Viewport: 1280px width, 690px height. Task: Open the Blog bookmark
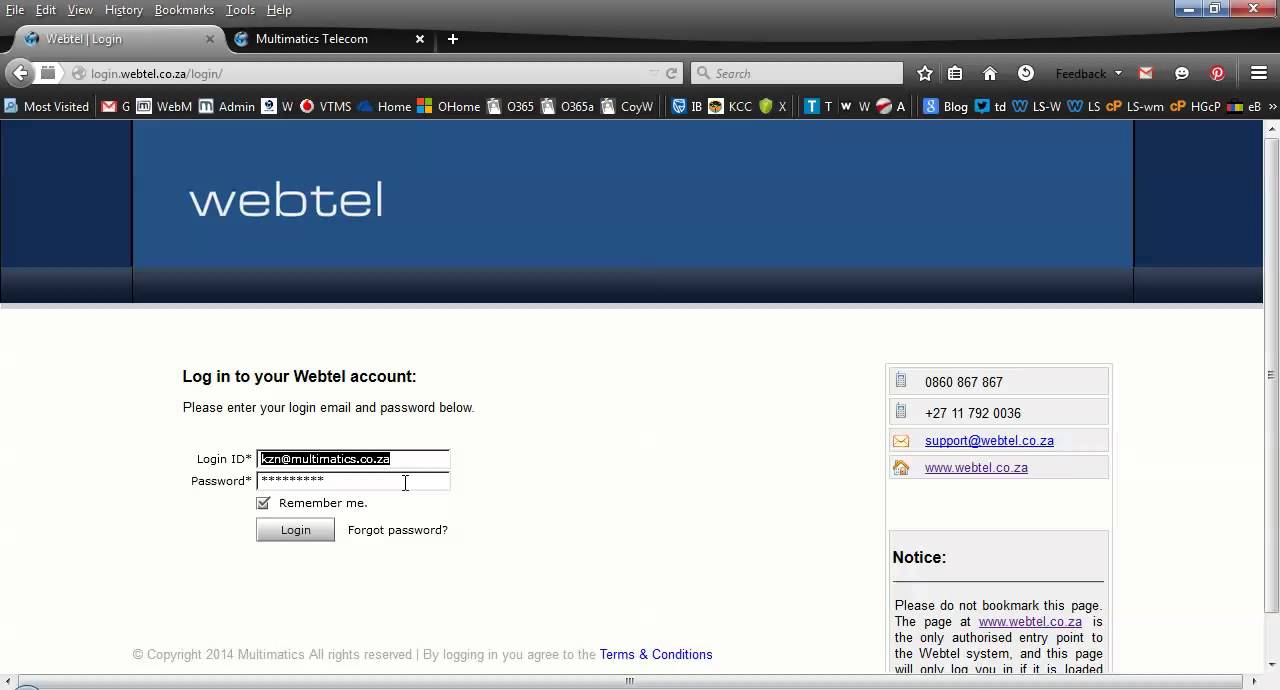945,106
